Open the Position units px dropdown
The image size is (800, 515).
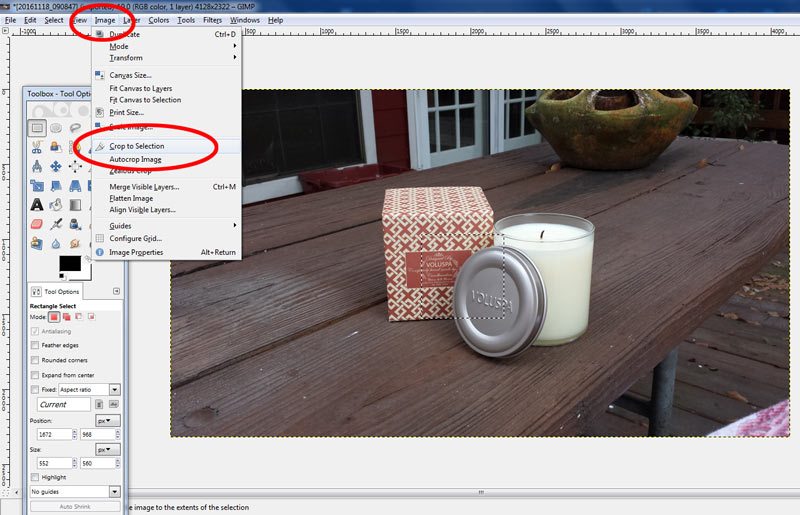108,421
